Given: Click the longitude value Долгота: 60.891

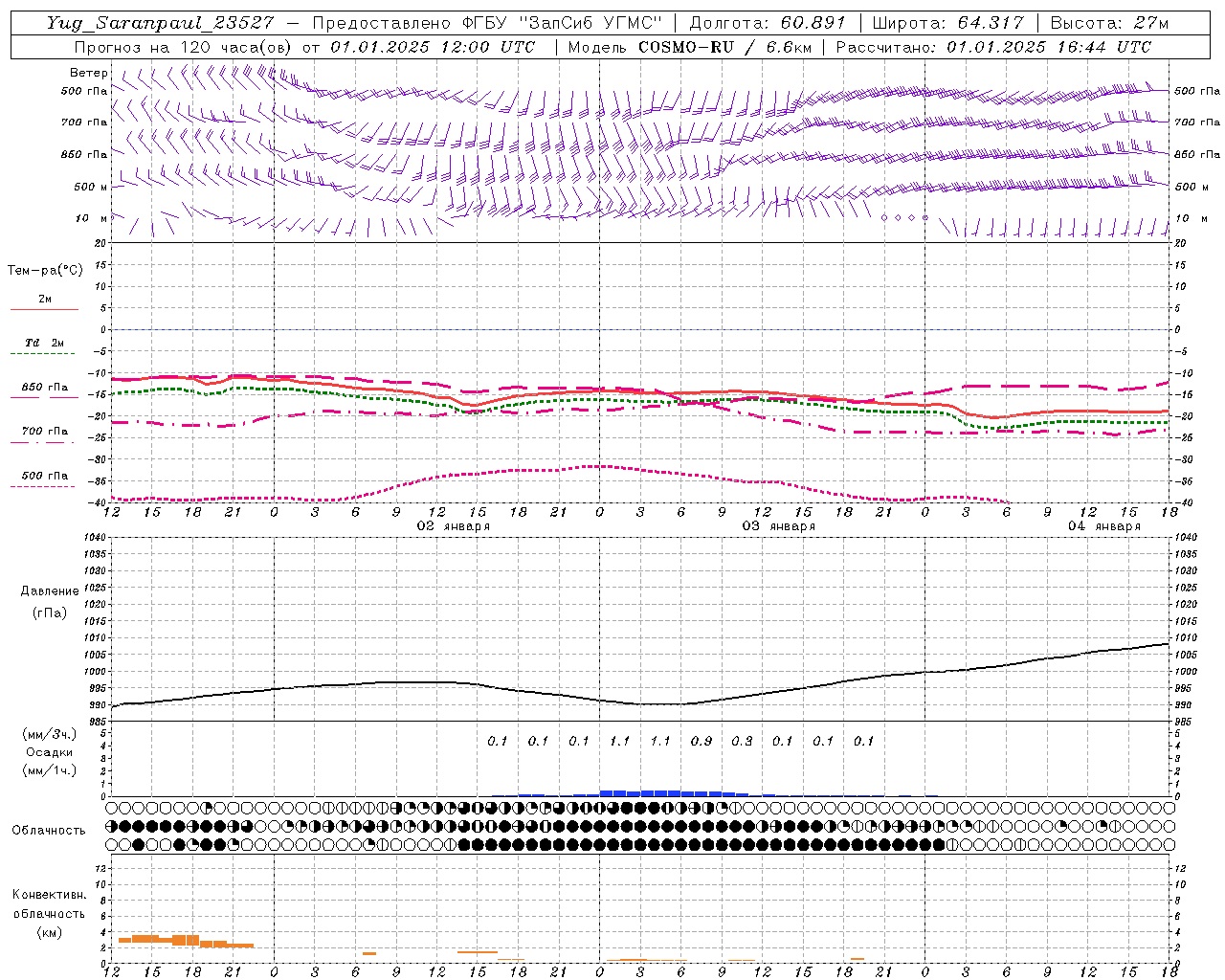Looking at the screenshot, I should 768,23.
